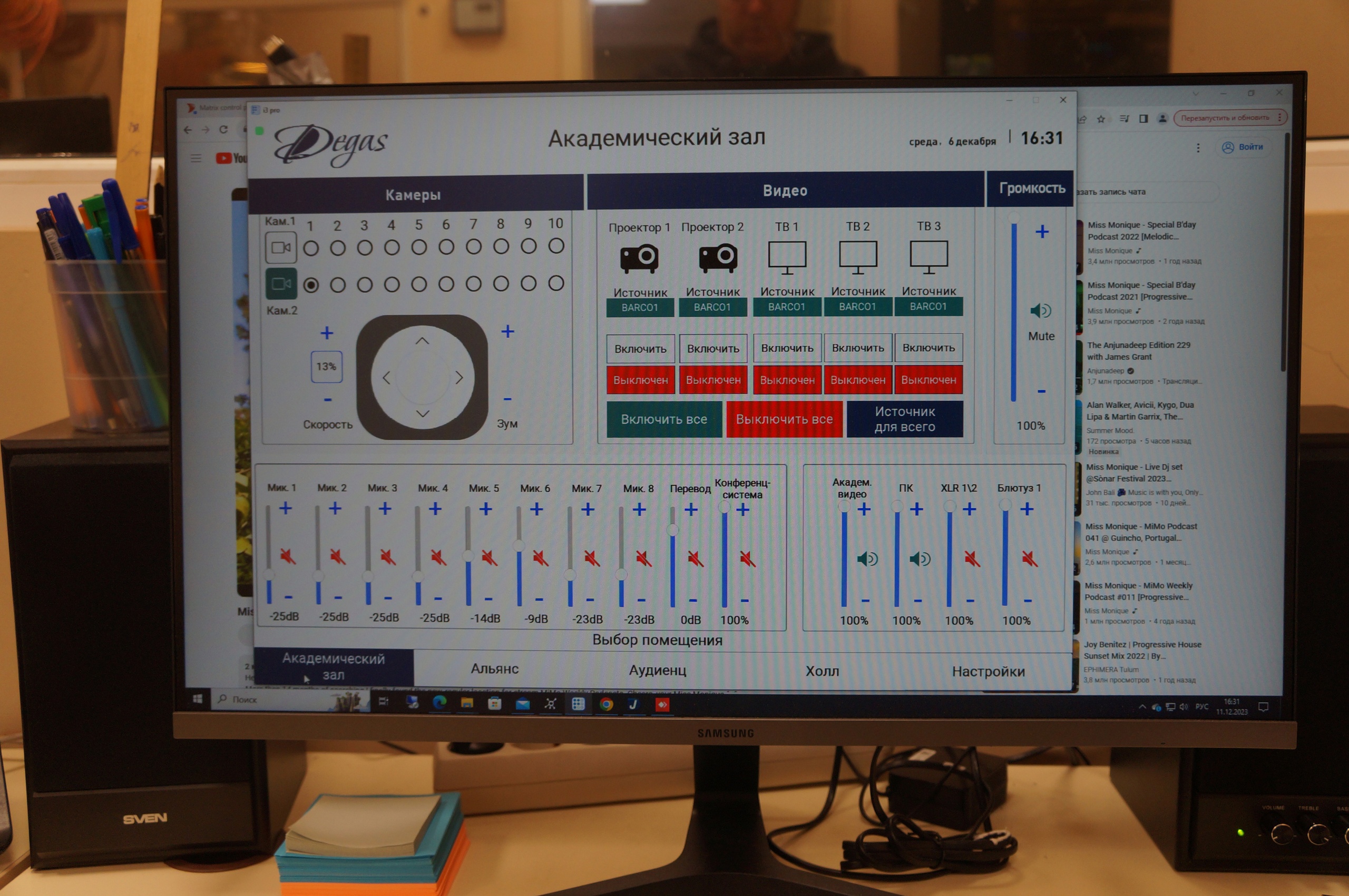
Task: Unmute the Блютуз 1 channel icon
Action: pos(1030,558)
